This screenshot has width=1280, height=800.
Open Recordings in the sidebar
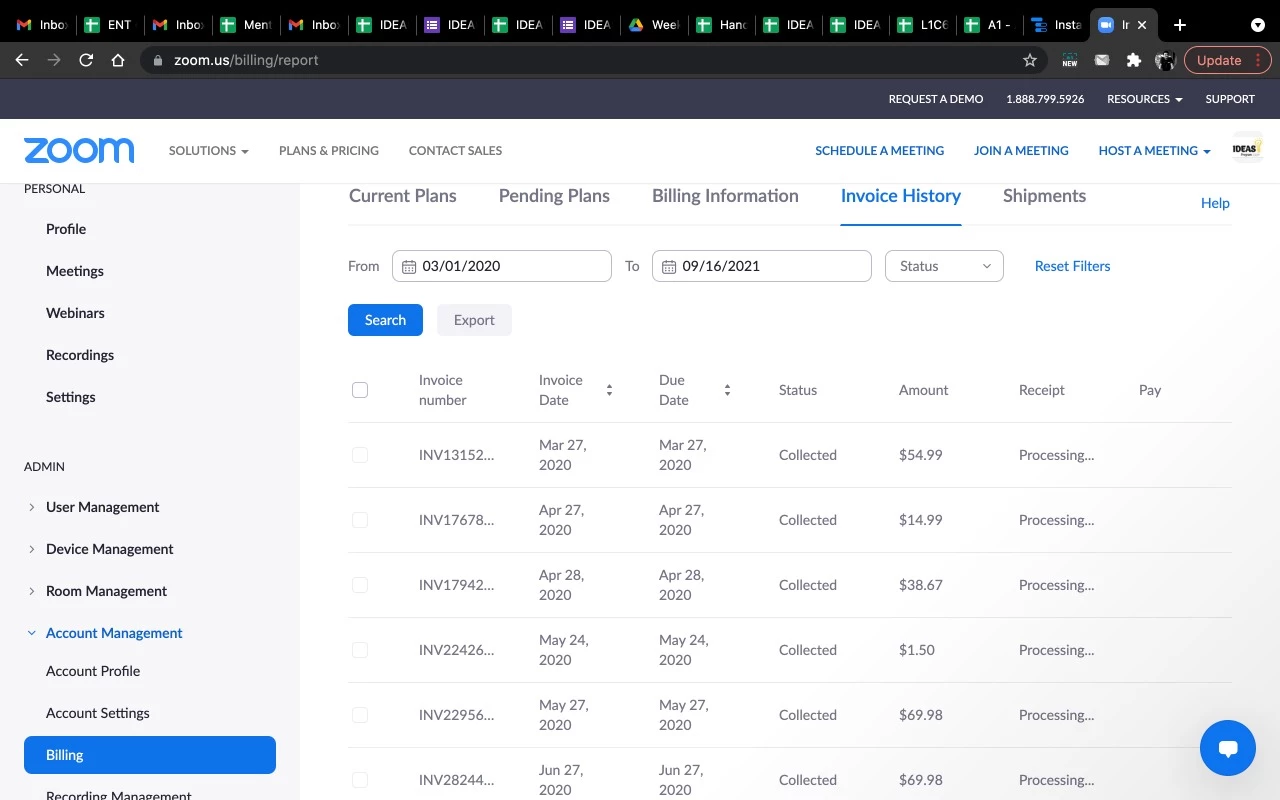point(80,355)
